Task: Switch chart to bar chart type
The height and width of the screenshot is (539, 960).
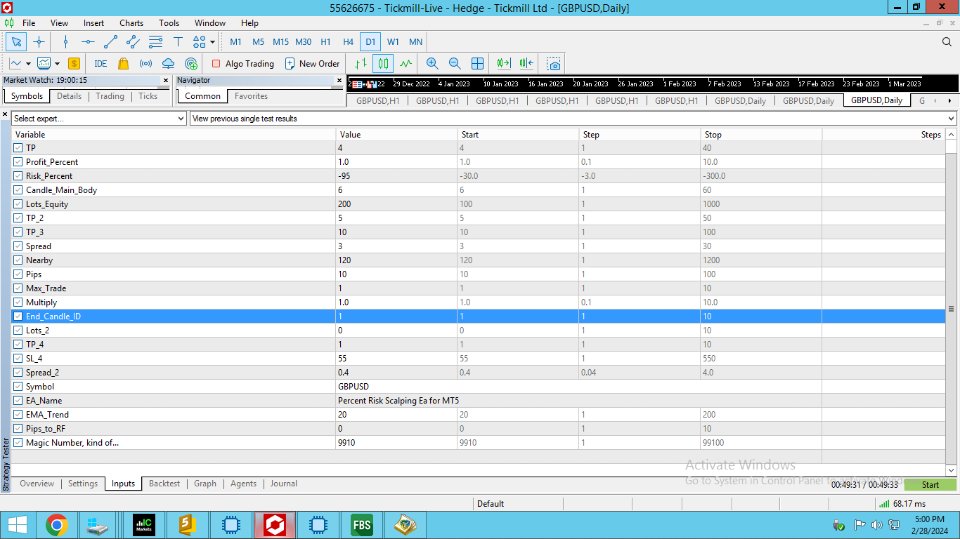Action: coord(361,64)
